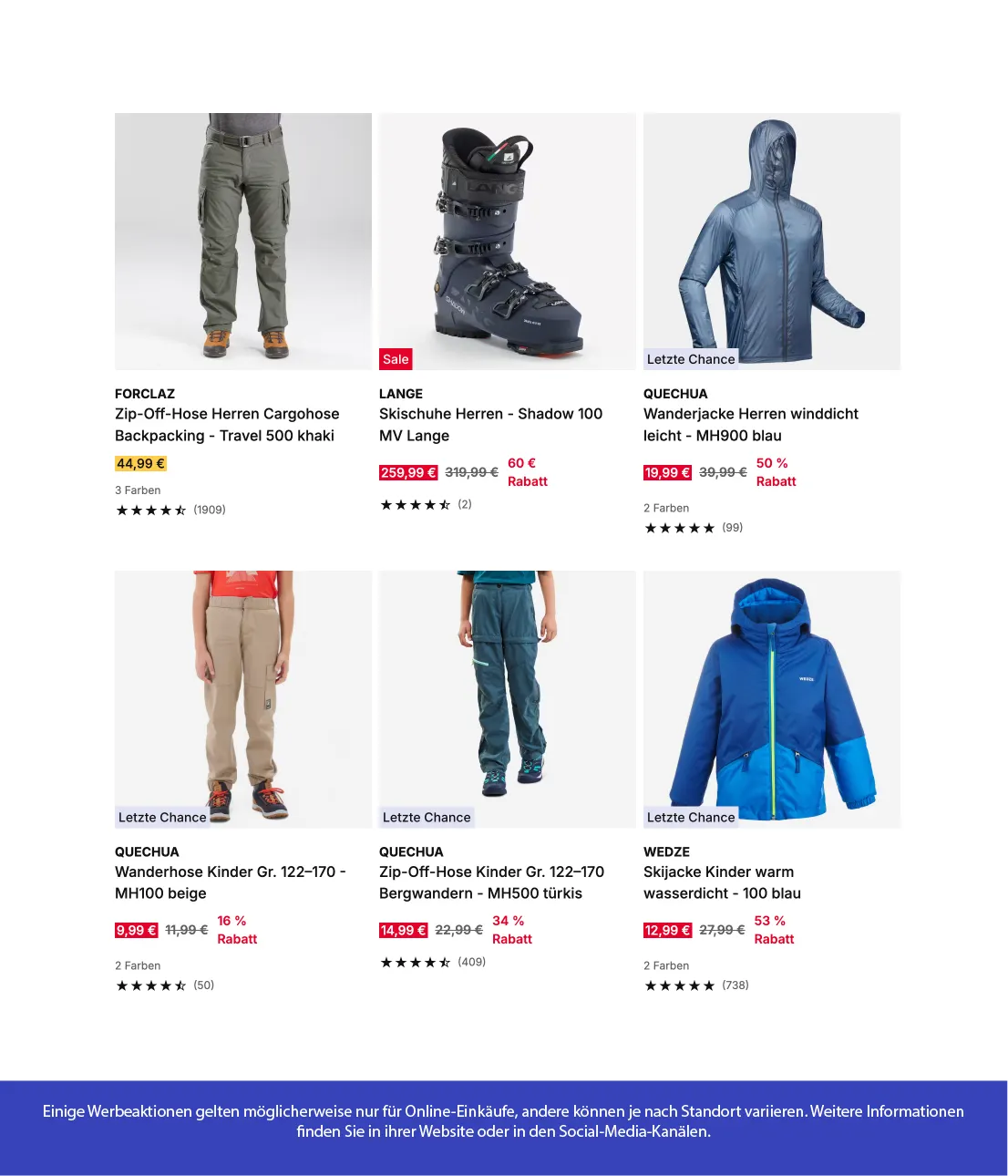Screen dimensions: 1008x1176
Task: Click star rating with 1909 reviews
Action: [x=170, y=511]
